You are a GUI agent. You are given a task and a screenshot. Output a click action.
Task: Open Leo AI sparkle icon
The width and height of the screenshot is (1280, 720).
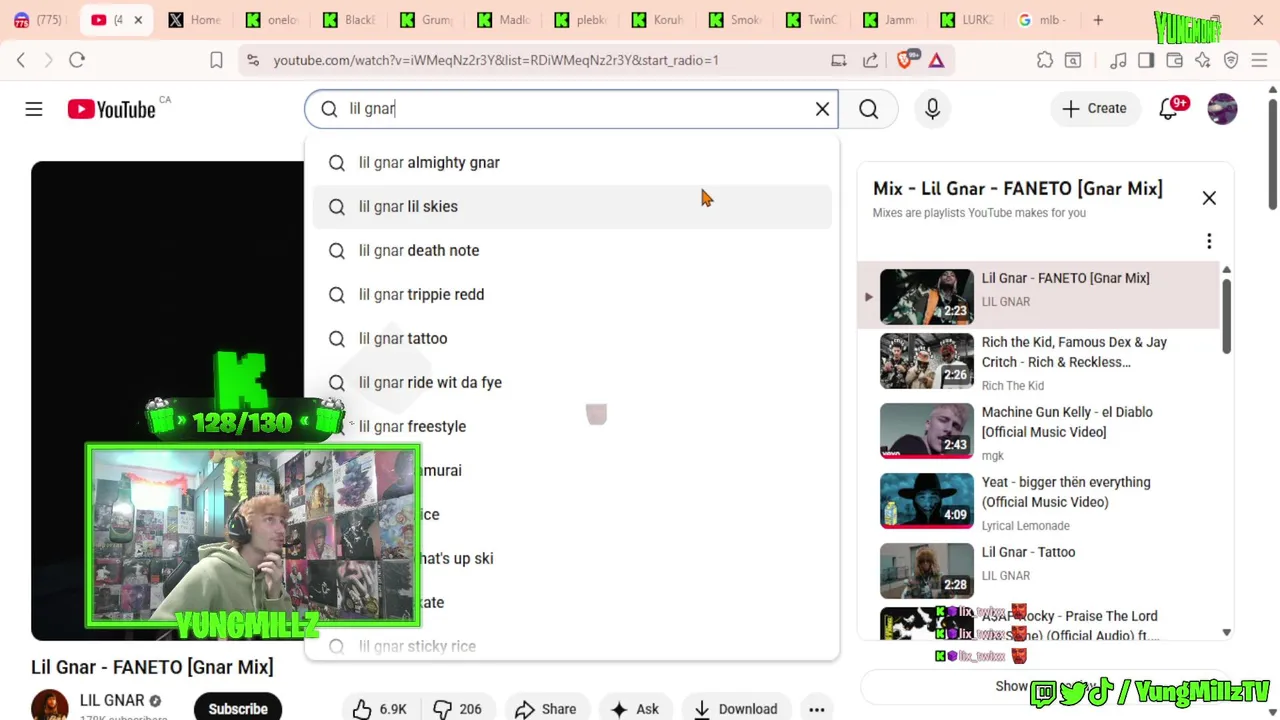[x=1203, y=60]
